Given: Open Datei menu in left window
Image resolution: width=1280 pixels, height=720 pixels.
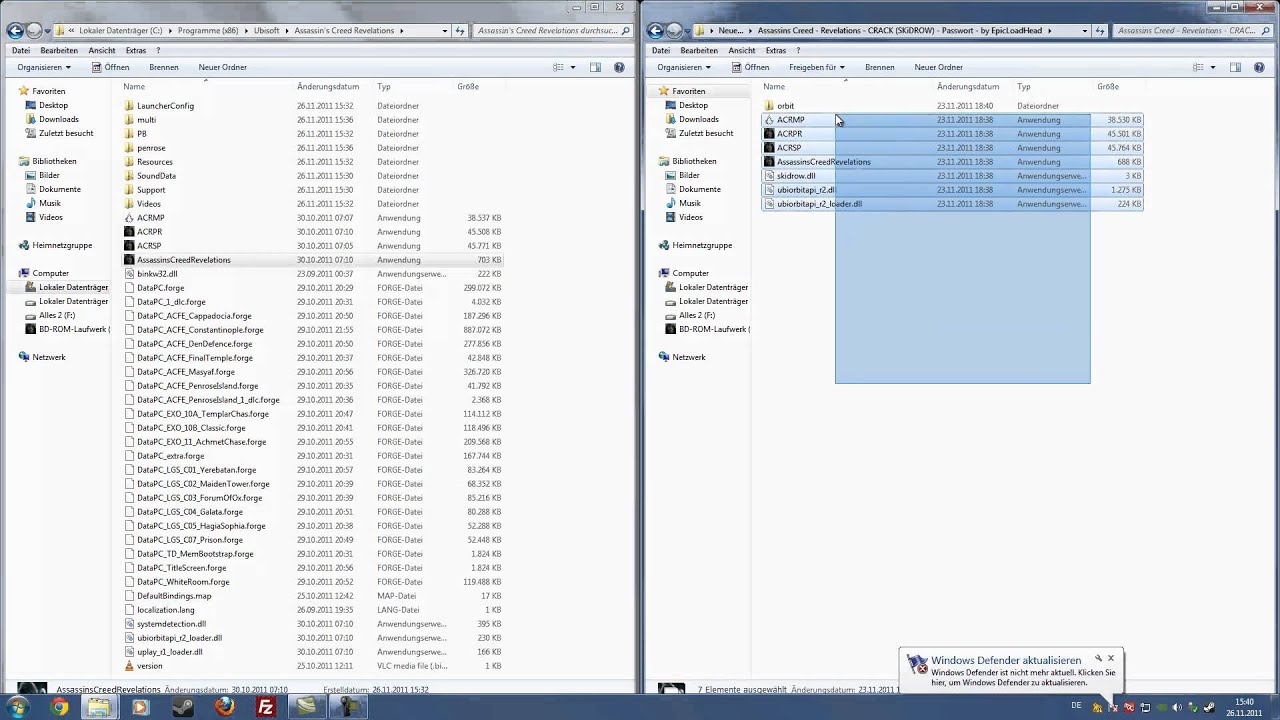Looking at the screenshot, I should coord(21,50).
